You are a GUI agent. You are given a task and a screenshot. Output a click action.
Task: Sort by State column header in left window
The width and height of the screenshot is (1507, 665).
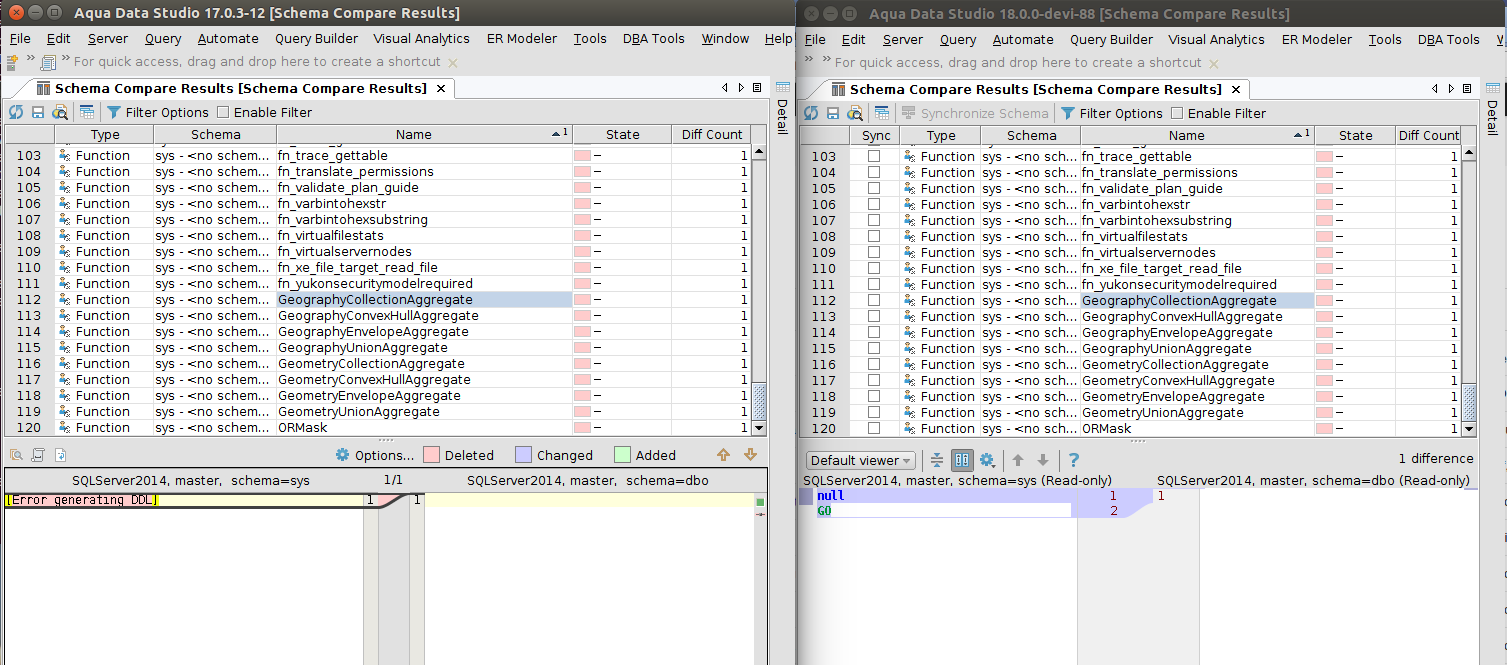[622, 134]
